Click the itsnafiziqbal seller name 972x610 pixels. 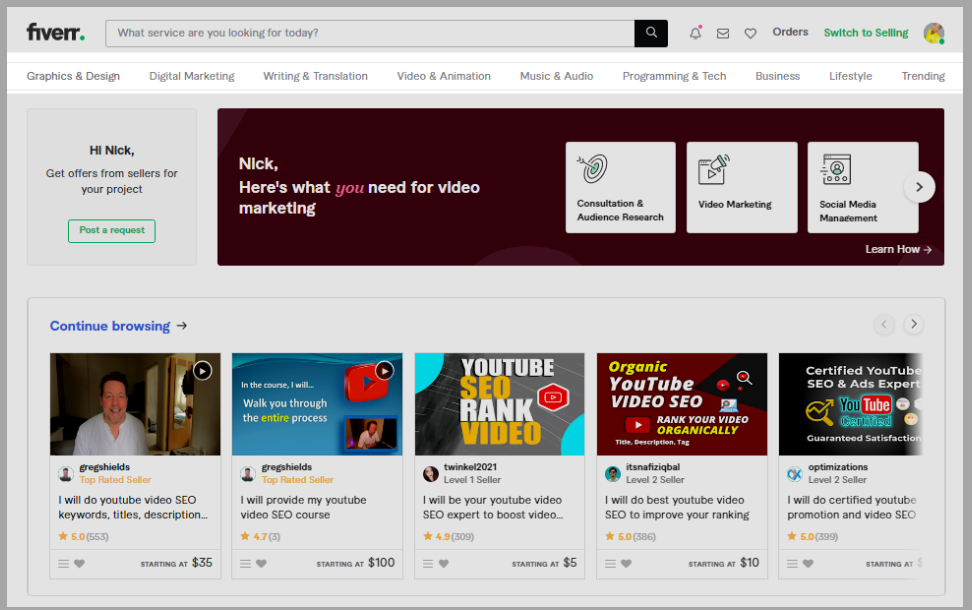[x=653, y=467]
